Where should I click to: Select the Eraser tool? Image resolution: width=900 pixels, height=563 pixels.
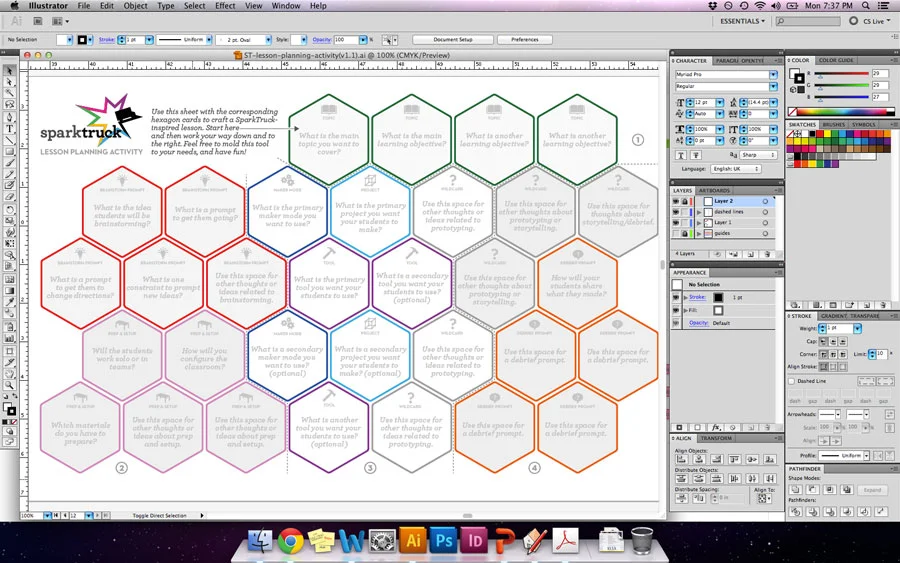click(x=9, y=197)
